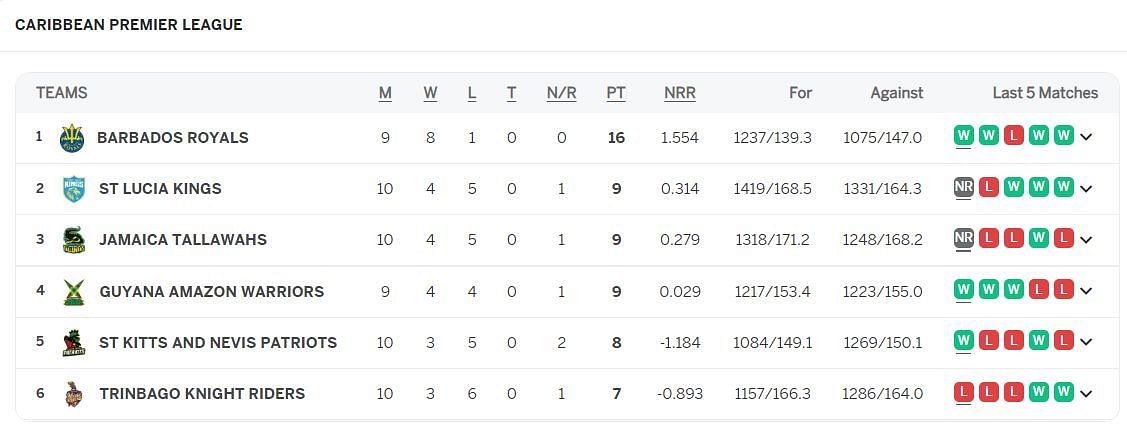Click the PT column header

[x=616, y=93]
